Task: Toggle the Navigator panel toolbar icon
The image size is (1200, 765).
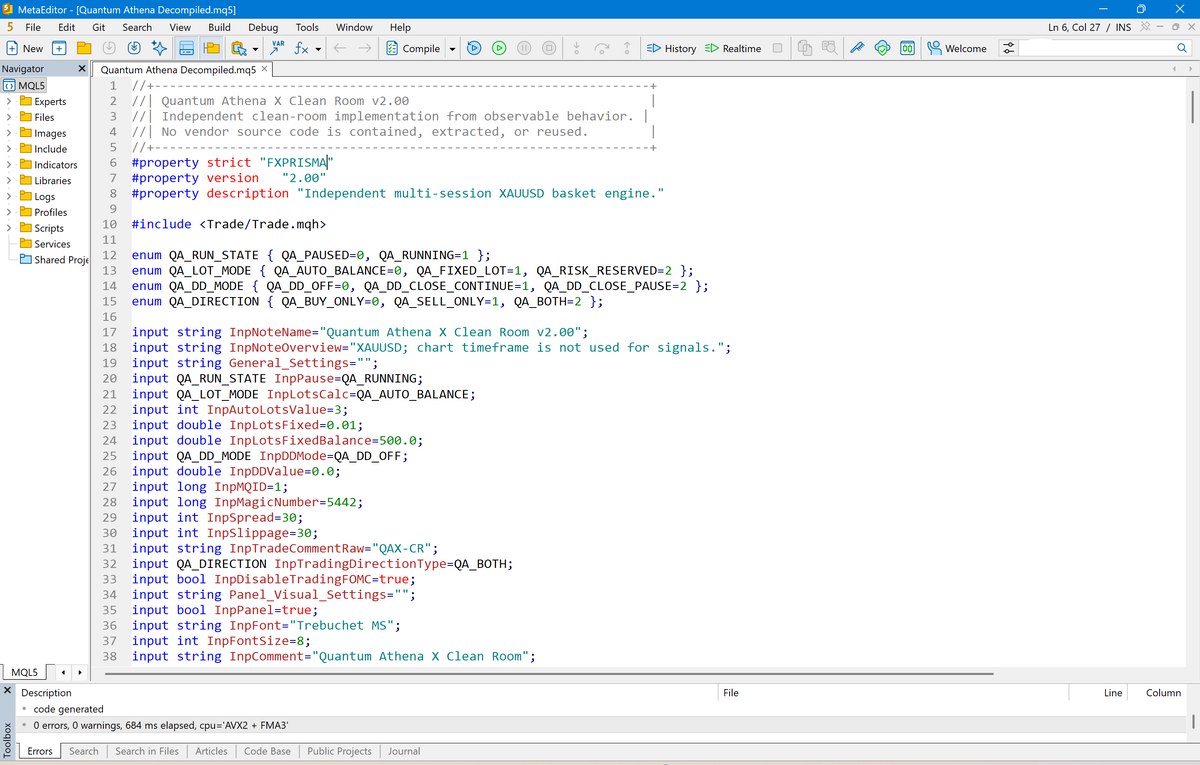Action: (211, 48)
